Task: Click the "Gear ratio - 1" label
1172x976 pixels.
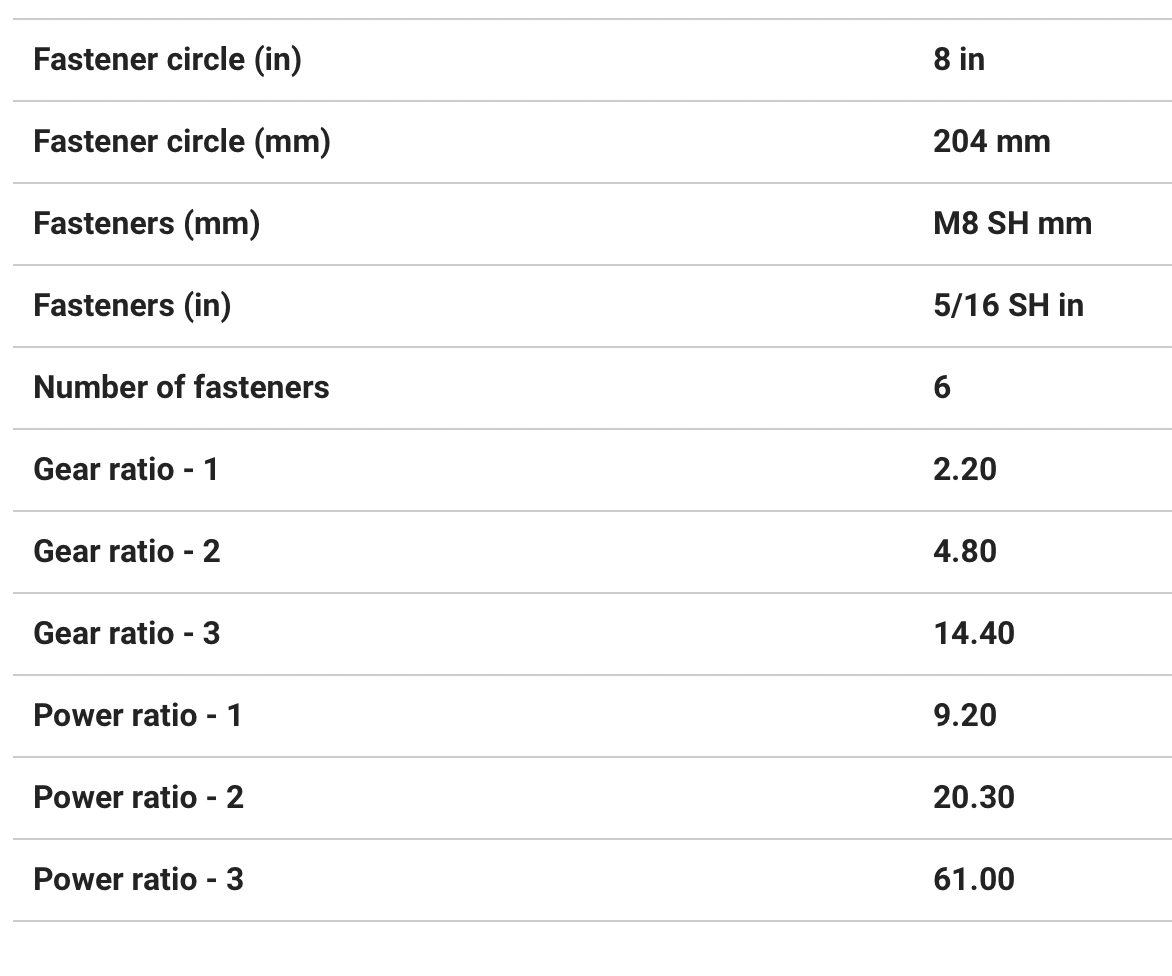Action: pos(125,470)
